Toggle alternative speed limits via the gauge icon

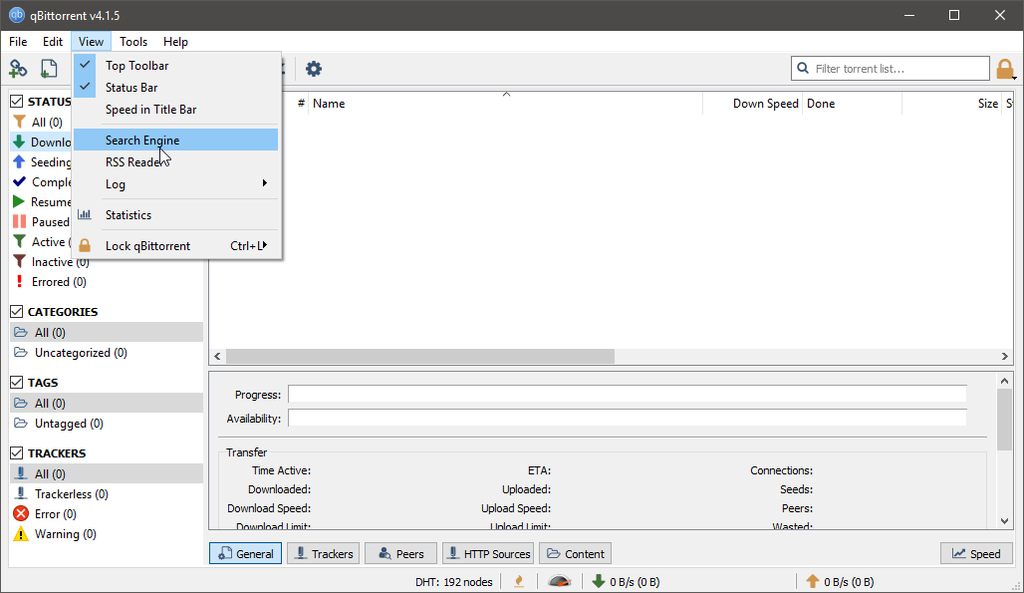tap(558, 581)
